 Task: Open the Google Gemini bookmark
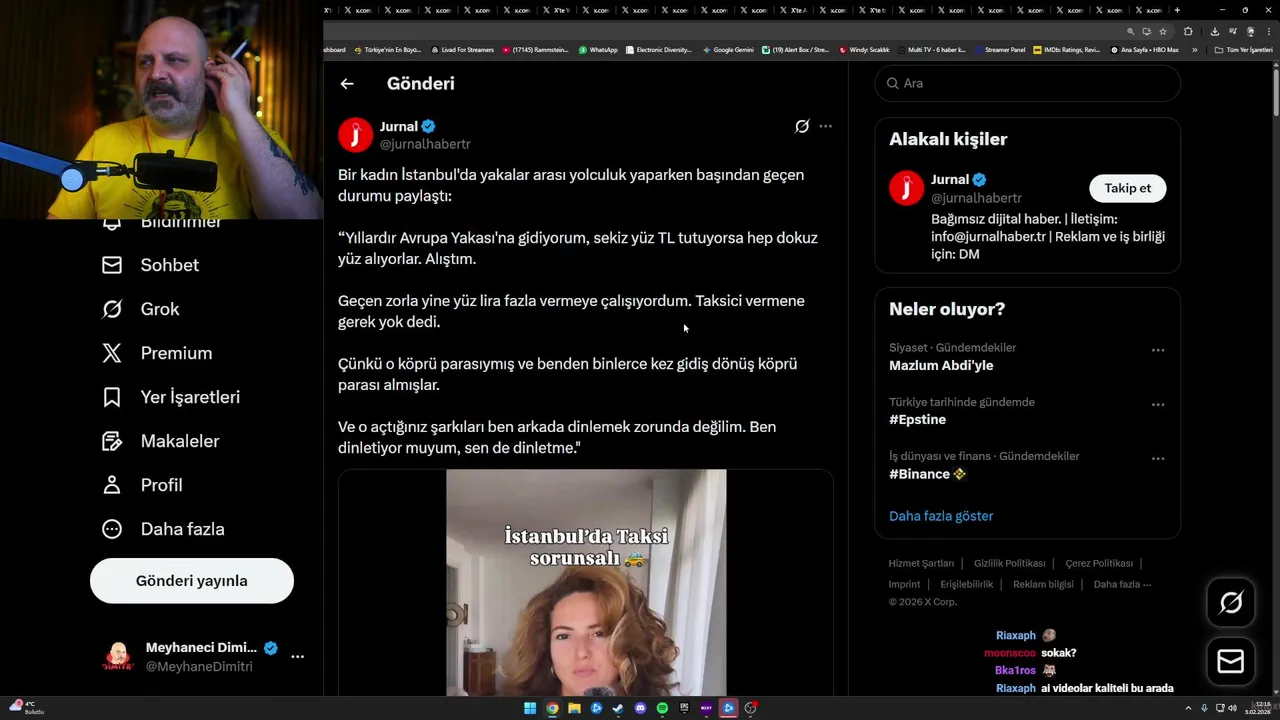click(728, 50)
